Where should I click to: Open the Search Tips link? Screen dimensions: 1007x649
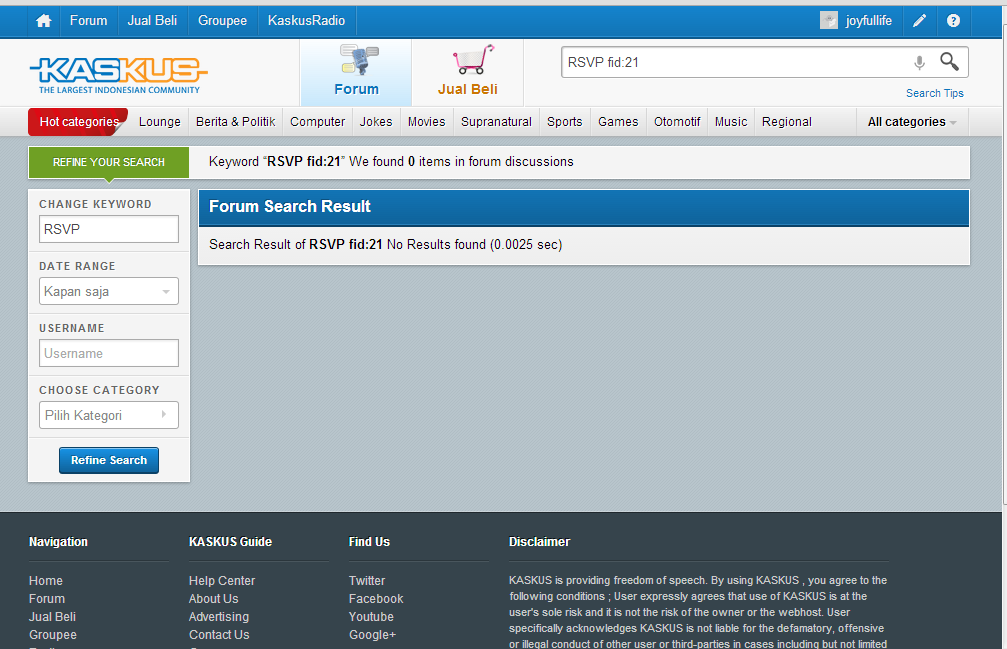point(934,93)
